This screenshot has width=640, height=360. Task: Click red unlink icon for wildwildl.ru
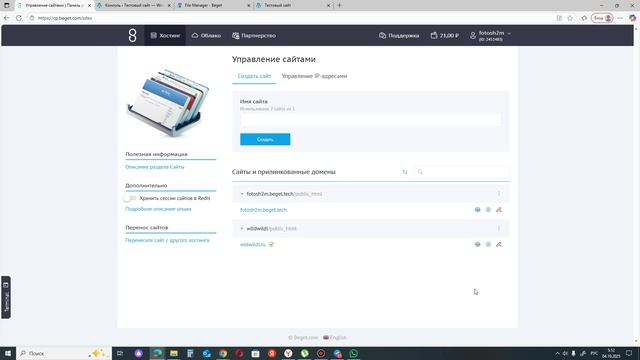pyautogui.click(x=499, y=244)
